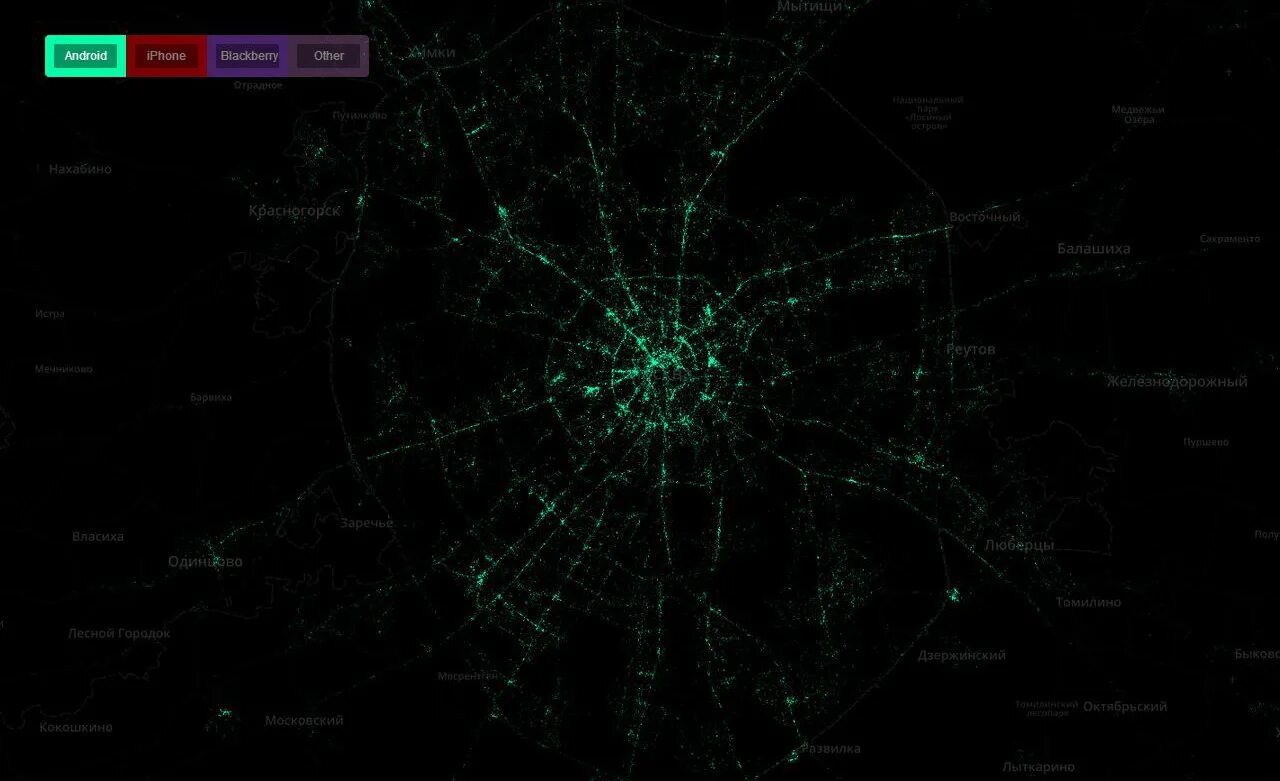1280x781 pixels.
Task: Click the Отрадное map label
Action: click(x=258, y=85)
